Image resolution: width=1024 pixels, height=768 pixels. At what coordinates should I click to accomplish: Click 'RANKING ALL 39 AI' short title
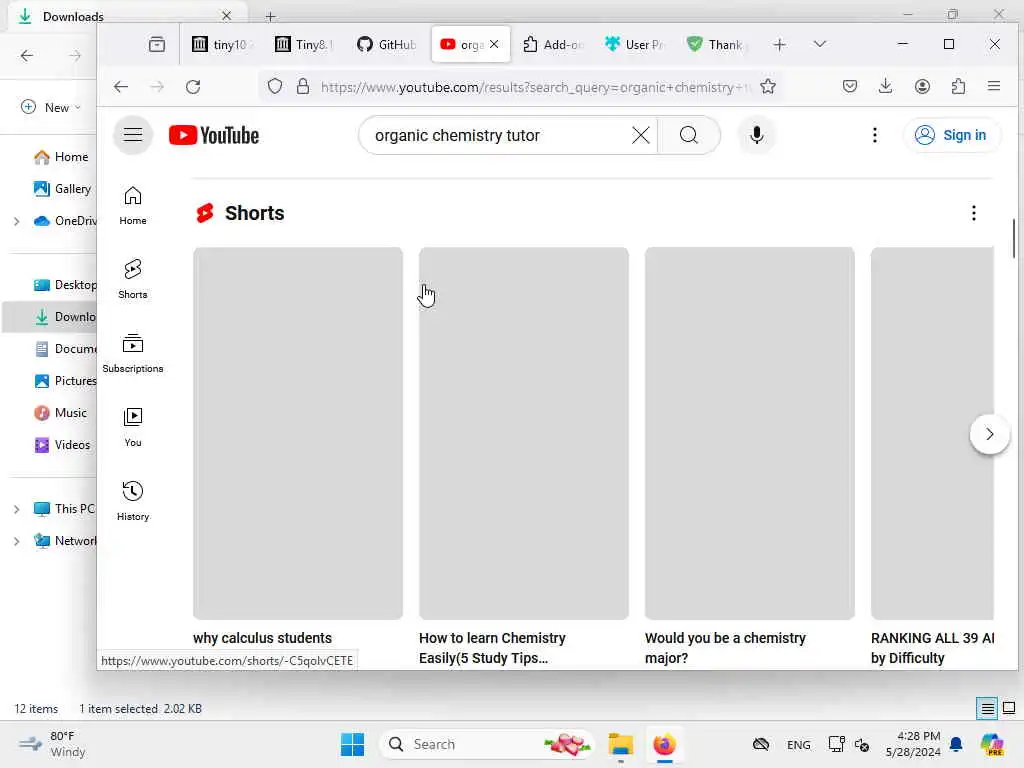click(933, 648)
